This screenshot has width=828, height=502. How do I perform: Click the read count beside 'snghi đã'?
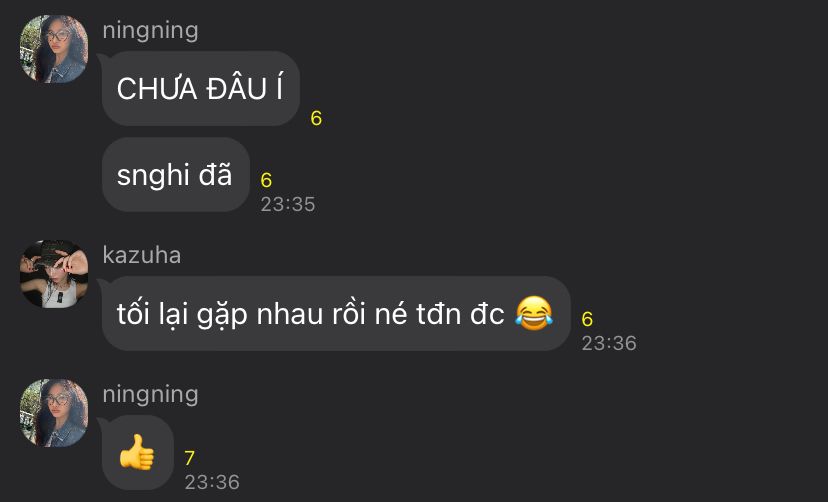point(266,181)
